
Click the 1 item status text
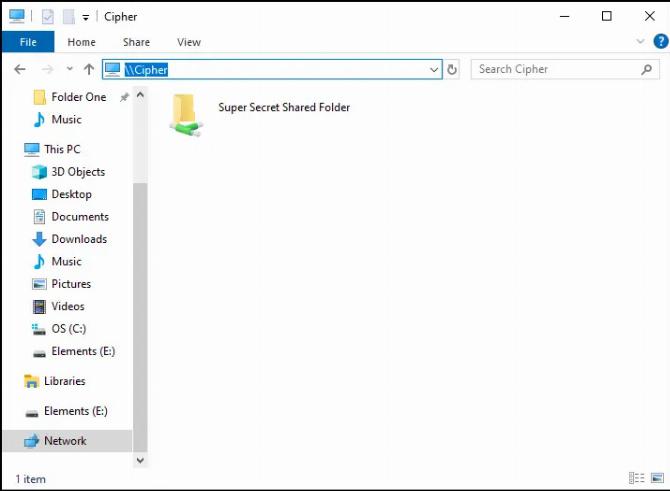[30, 479]
